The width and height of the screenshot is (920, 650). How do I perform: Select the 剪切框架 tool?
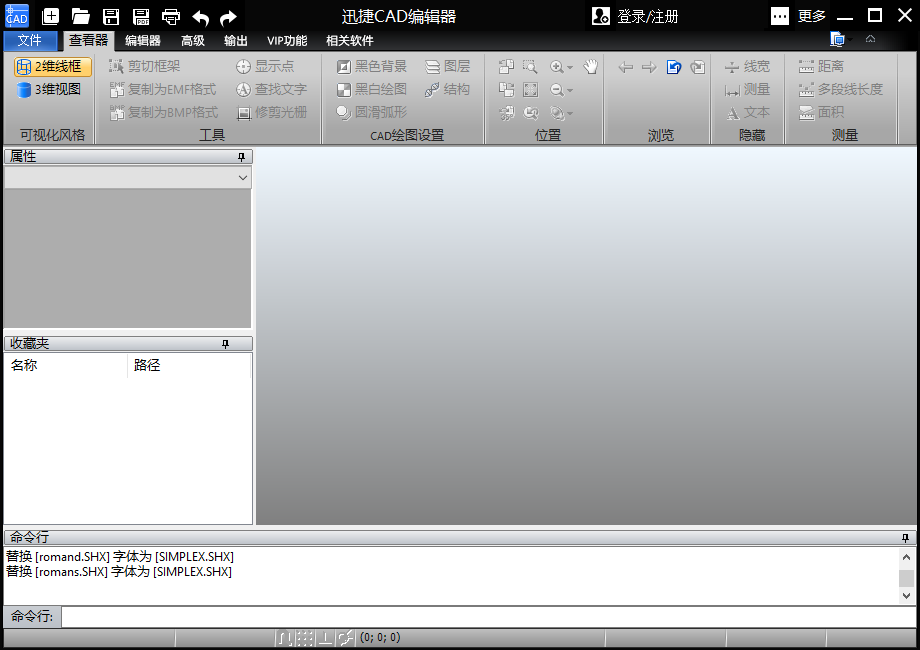tap(144, 66)
